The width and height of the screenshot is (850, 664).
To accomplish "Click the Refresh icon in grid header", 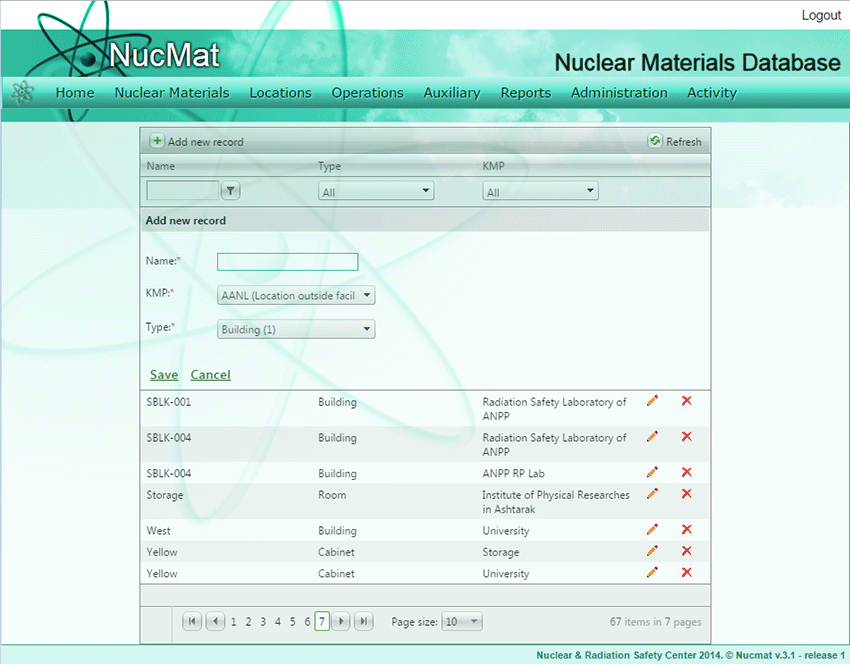I will click(x=655, y=142).
